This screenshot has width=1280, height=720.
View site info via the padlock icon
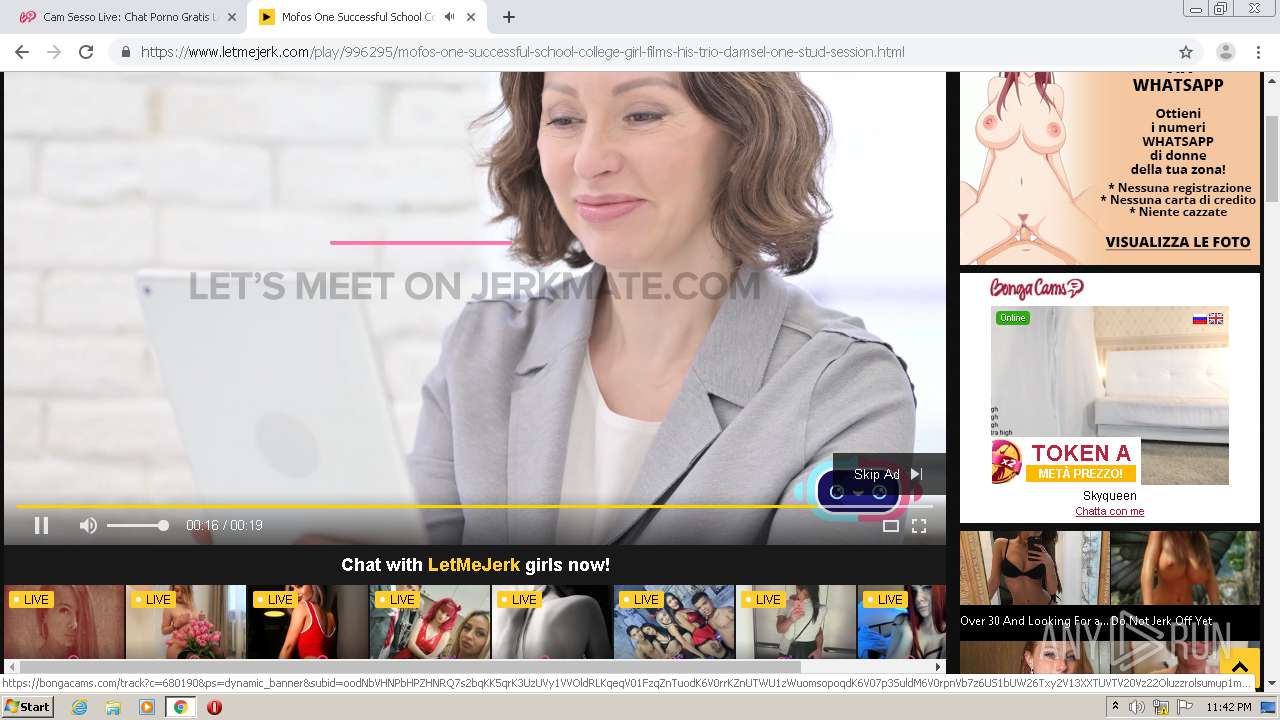point(126,52)
